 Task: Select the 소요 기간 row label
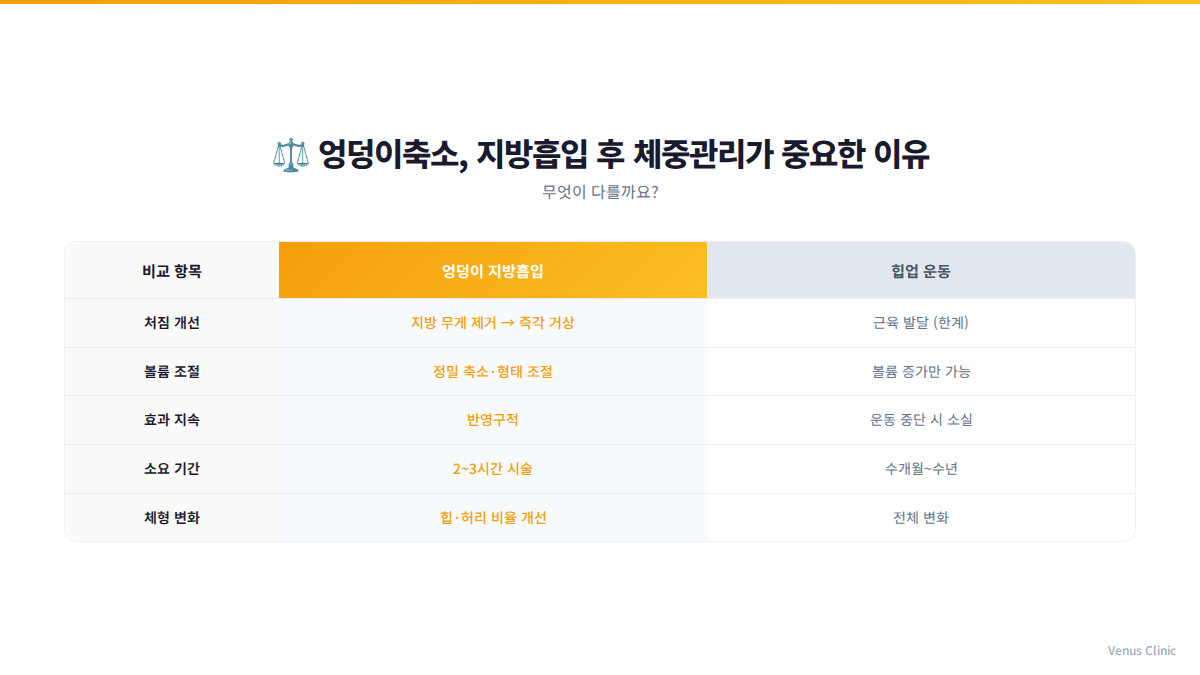[x=172, y=469]
